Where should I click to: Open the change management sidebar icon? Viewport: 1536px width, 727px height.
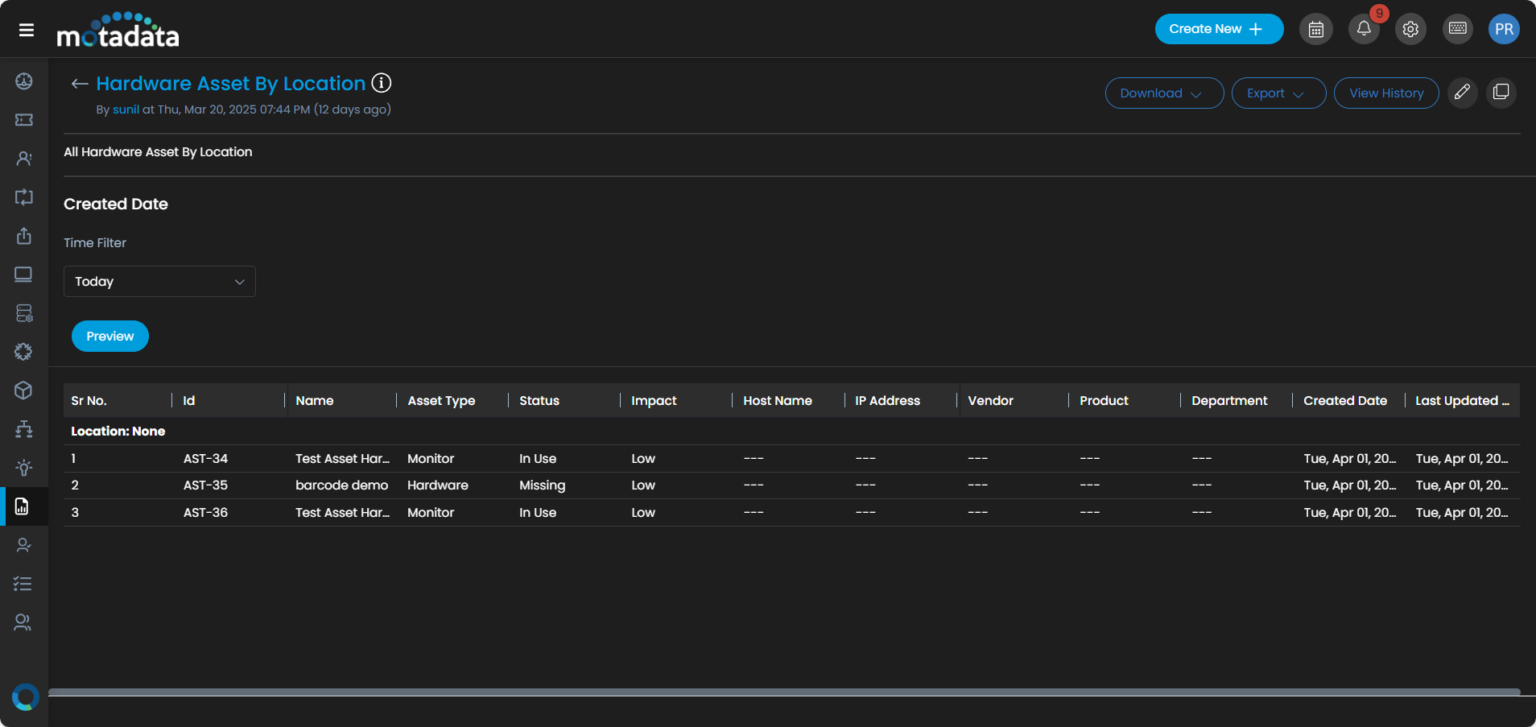click(x=24, y=197)
